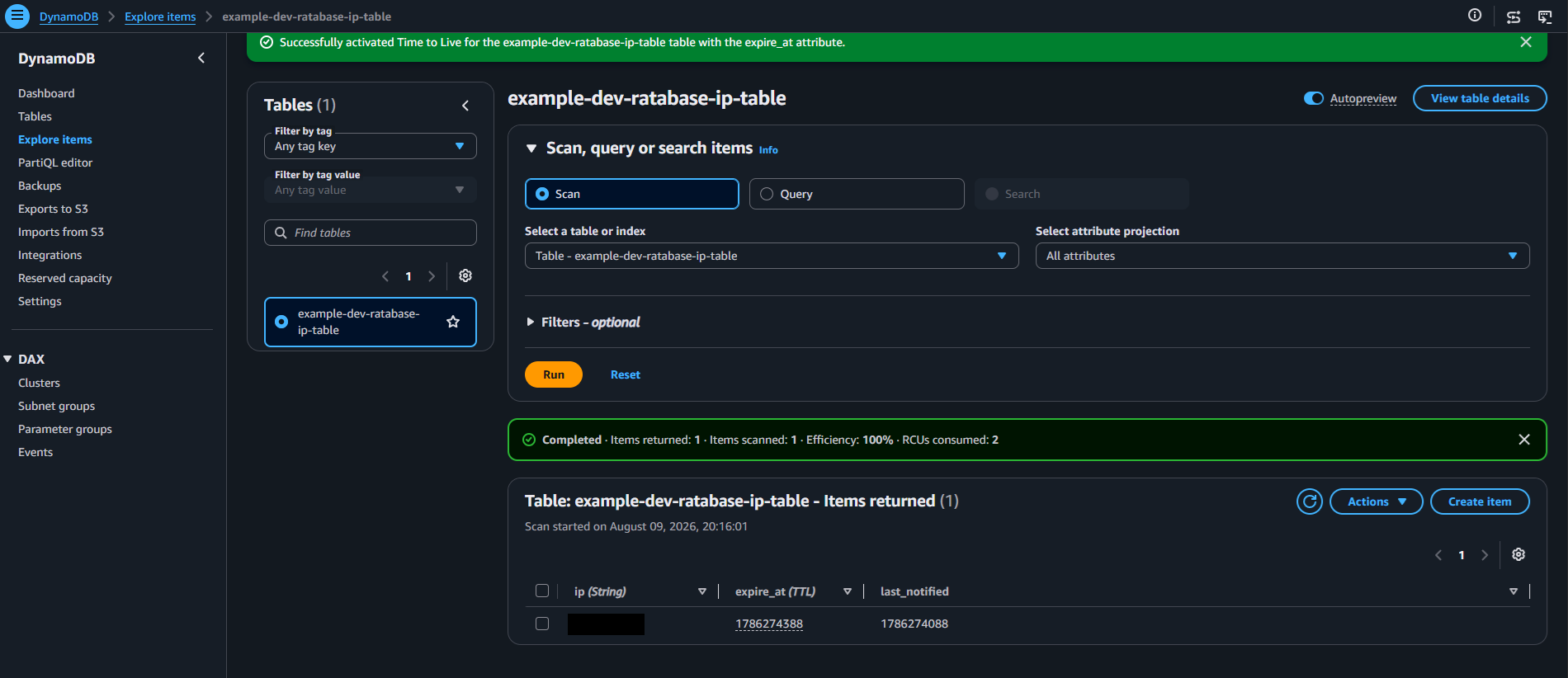Focus the Find tables search field

[x=371, y=233]
